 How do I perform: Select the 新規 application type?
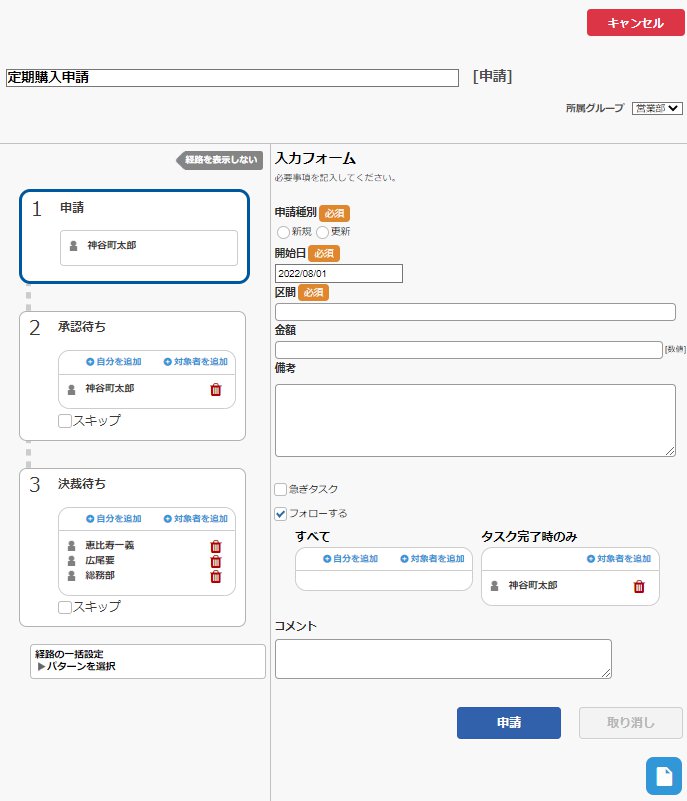click(x=283, y=232)
